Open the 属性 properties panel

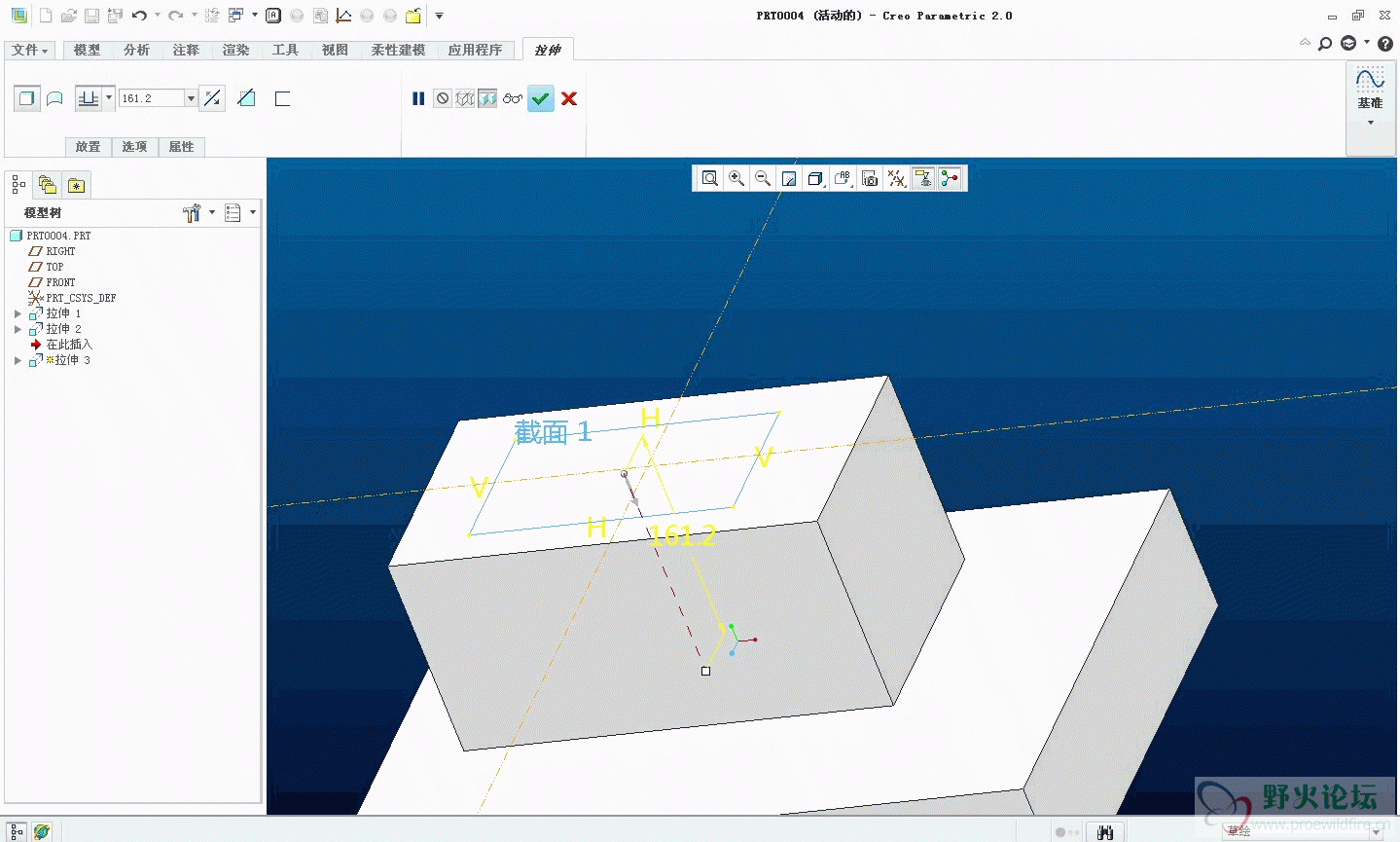coord(181,147)
